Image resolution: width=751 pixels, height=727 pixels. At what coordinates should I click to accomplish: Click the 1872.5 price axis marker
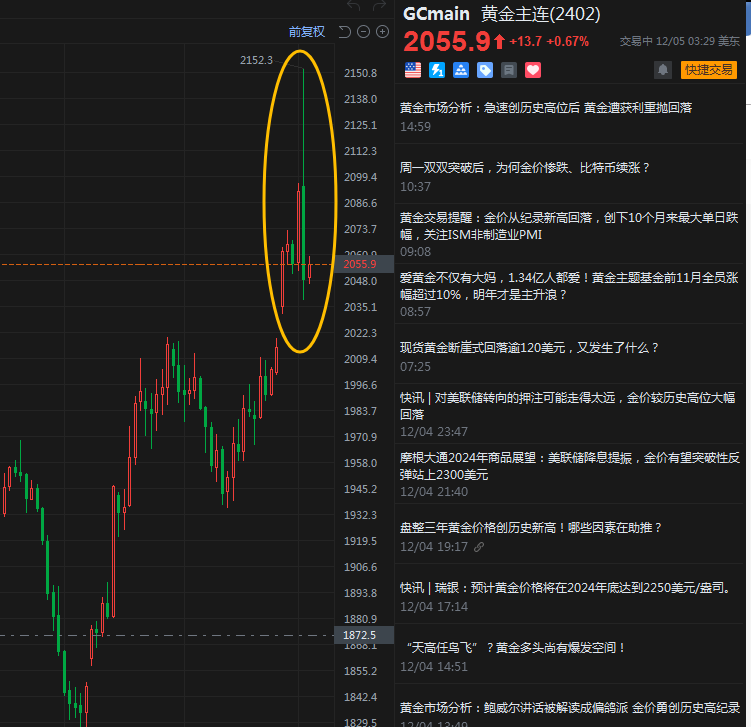[364, 635]
